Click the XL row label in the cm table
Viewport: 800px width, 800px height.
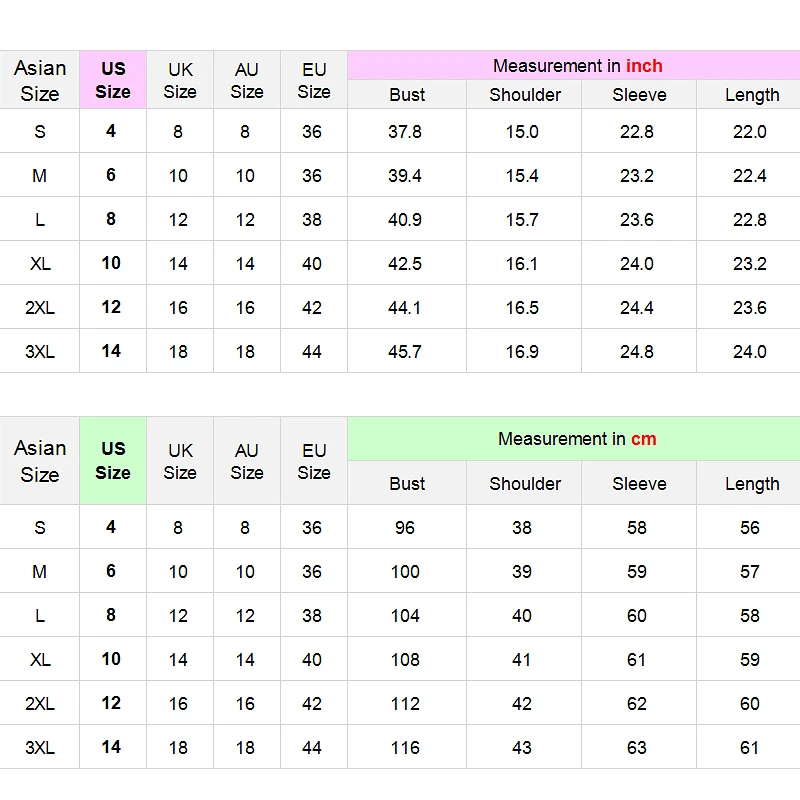[x=40, y=660]
